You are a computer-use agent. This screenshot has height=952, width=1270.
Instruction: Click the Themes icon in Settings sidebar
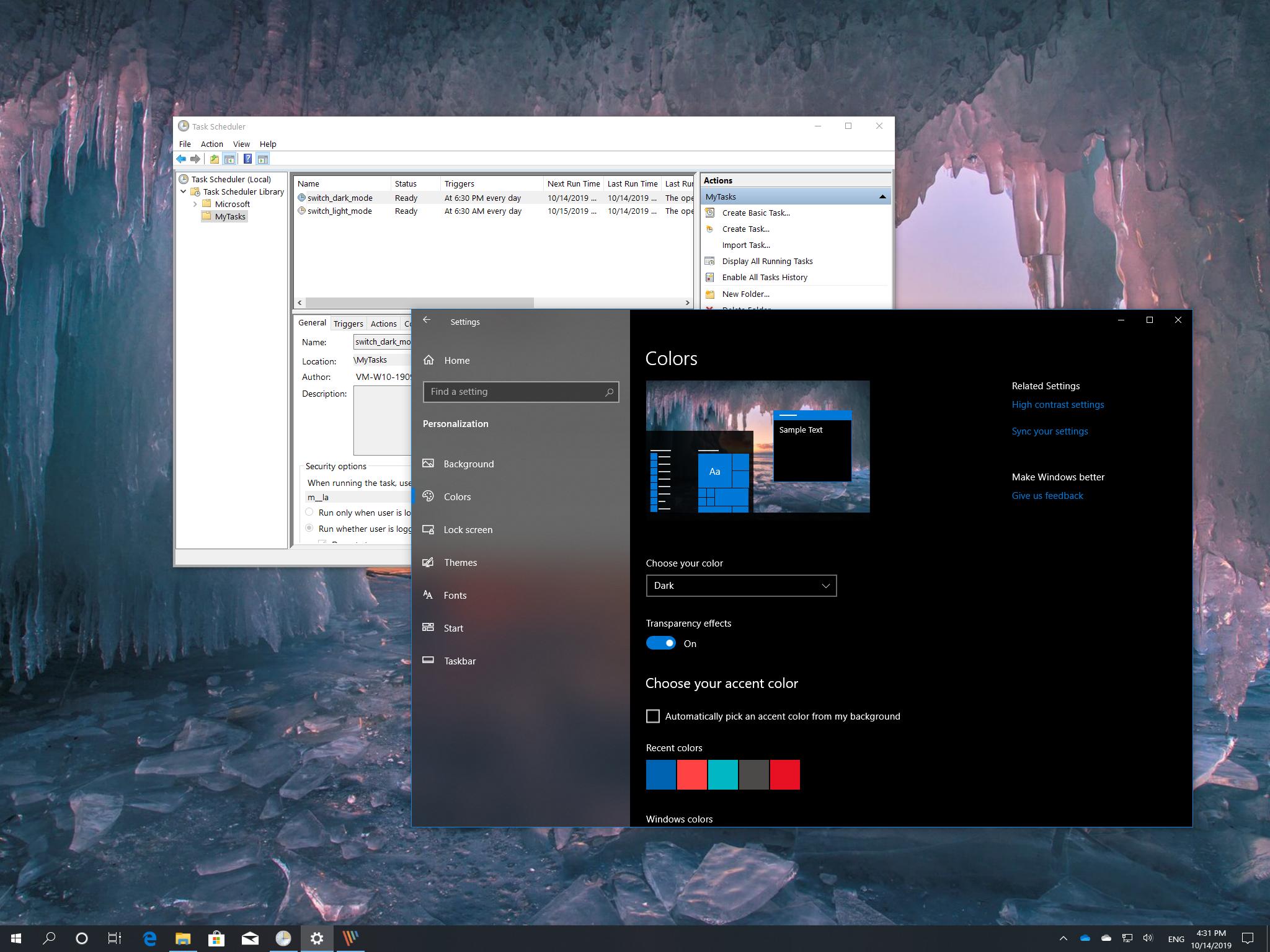click(428, 562)
